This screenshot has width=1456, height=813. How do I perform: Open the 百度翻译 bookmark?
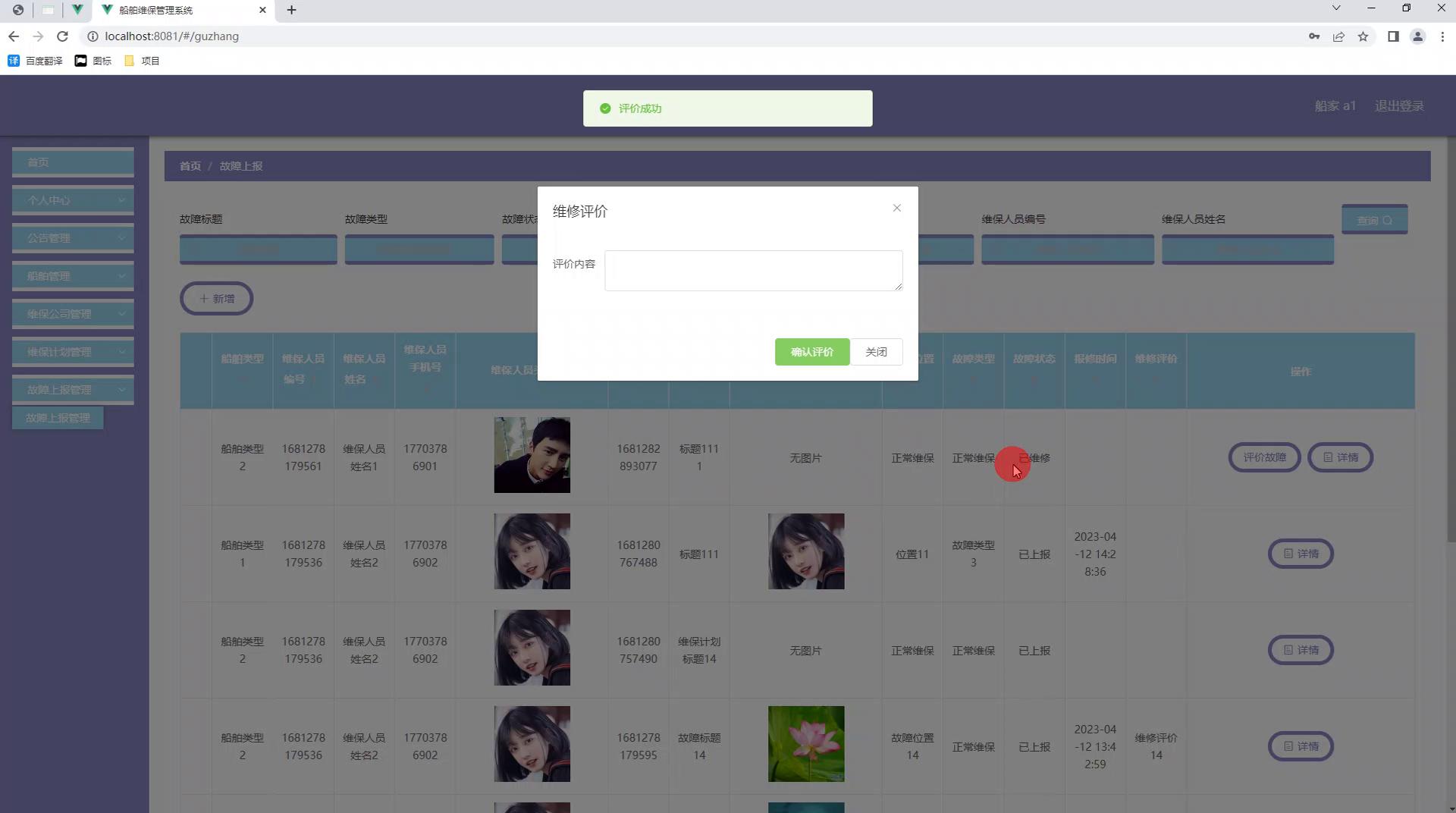[36, 61]
